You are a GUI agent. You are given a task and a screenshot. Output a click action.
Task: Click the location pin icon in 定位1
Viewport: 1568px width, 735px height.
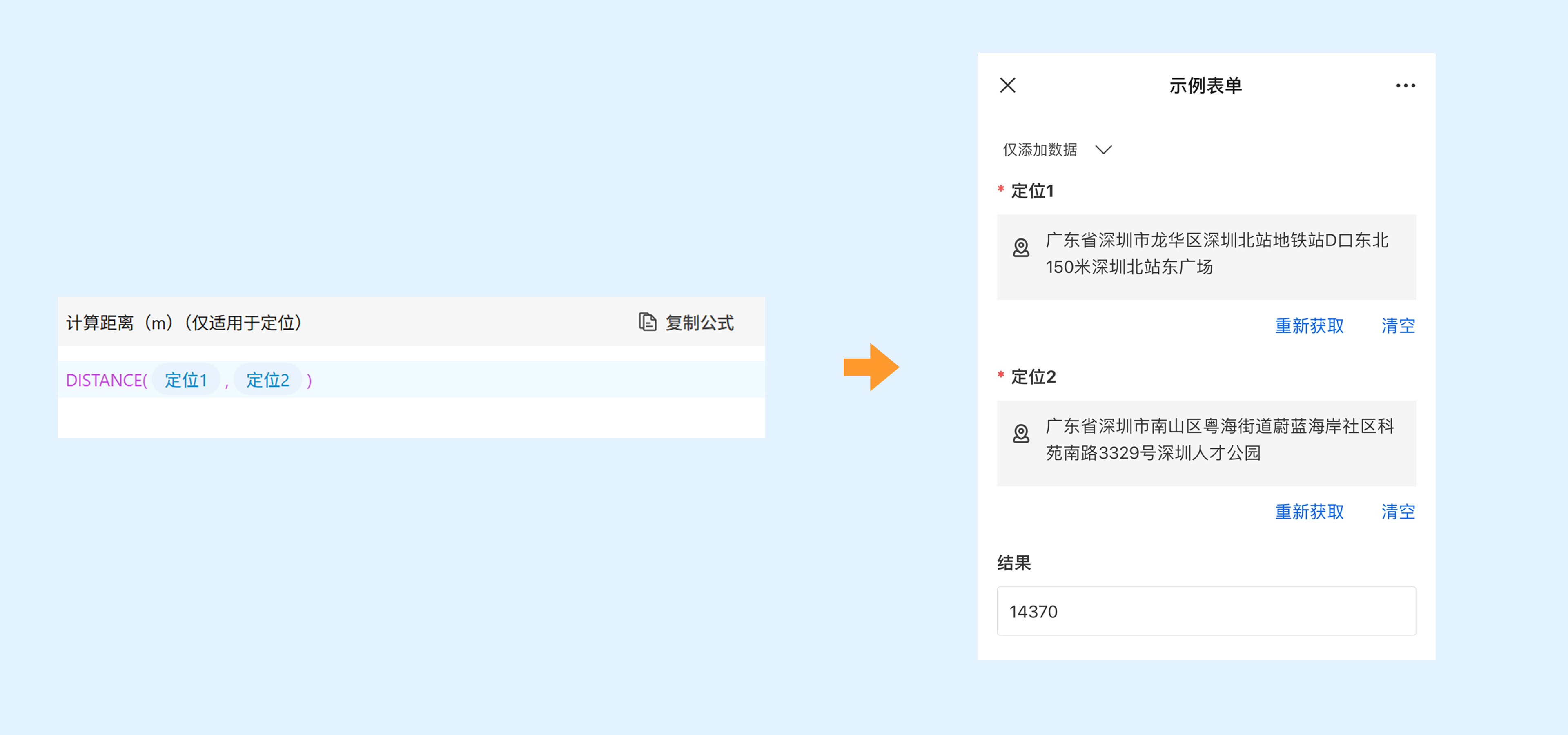pyautogui.click(x=1021, y=247)
